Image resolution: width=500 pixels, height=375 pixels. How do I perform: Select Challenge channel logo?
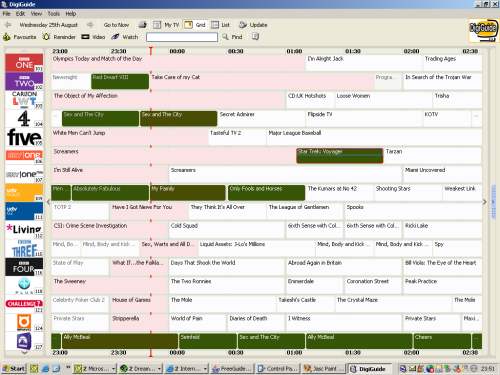24,304
